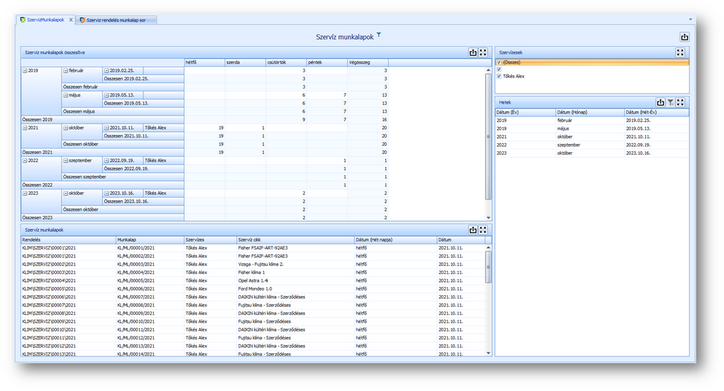Select munkalap KL/ML/00001/2021 cell
Image resolution: width=724 pixels, height=391 pixels.
(x=150, y=248)
